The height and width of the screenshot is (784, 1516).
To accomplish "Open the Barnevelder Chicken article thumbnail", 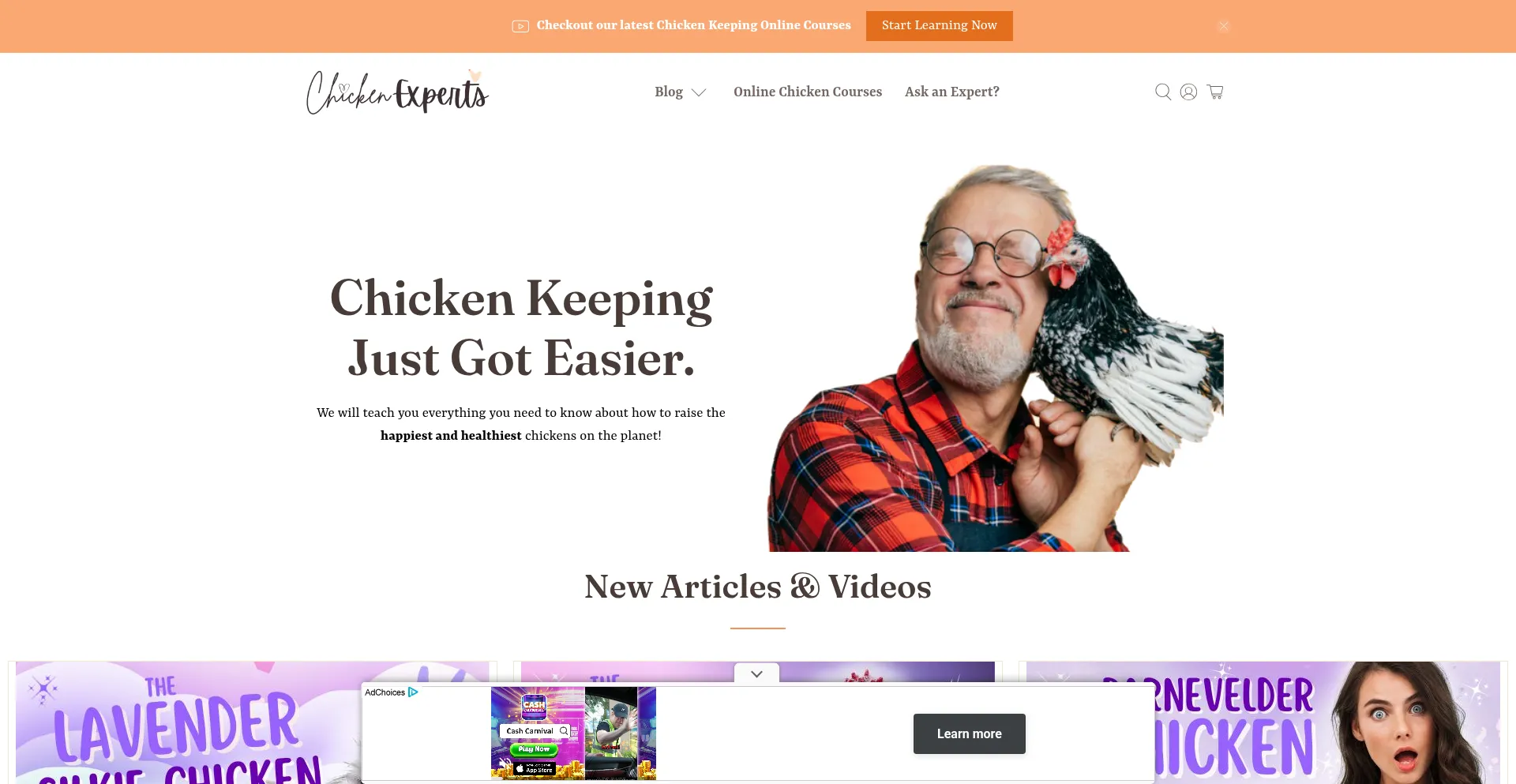I will 1327,722.
